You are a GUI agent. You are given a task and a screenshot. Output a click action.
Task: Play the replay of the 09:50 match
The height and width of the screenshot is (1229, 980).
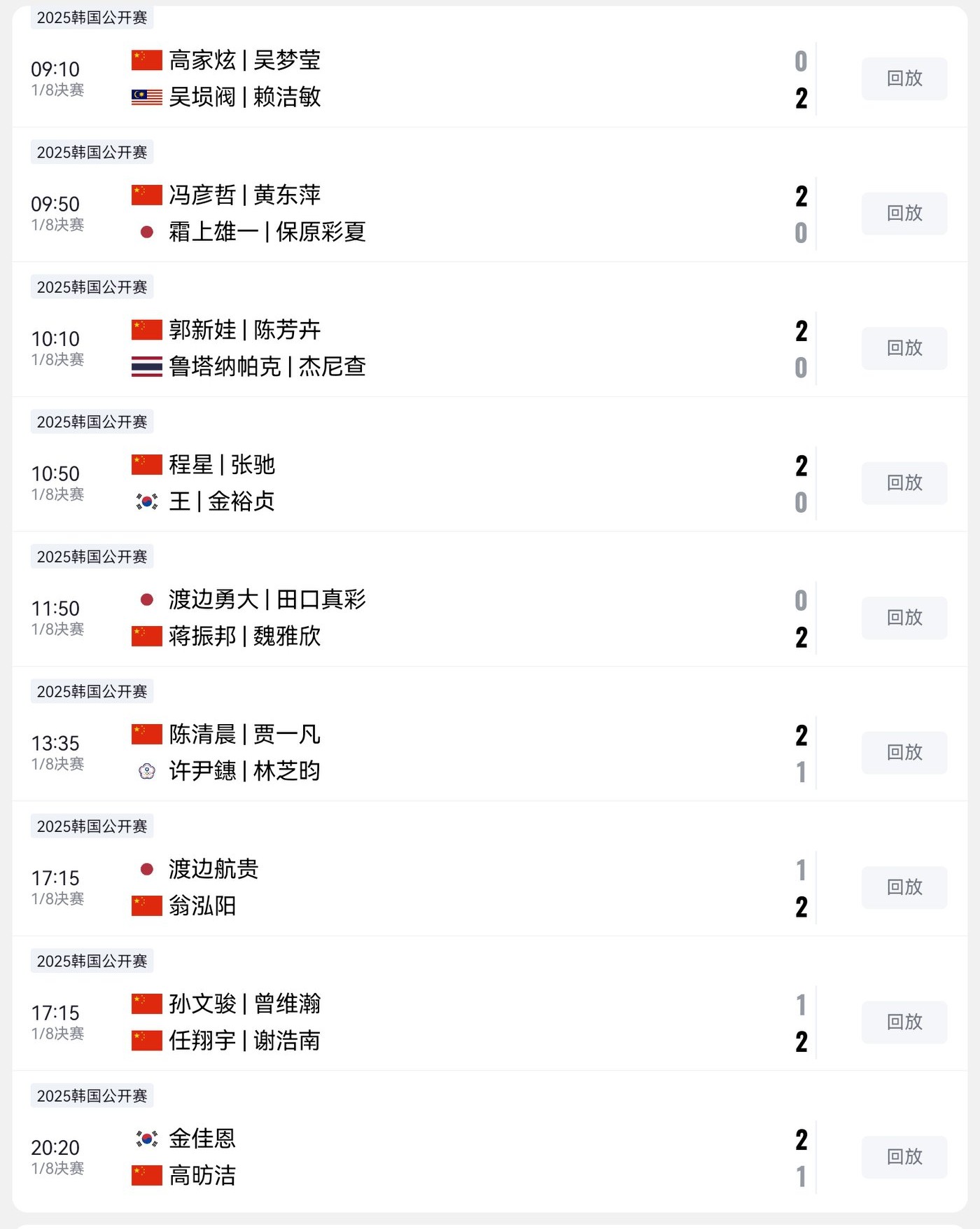(904, 214)
